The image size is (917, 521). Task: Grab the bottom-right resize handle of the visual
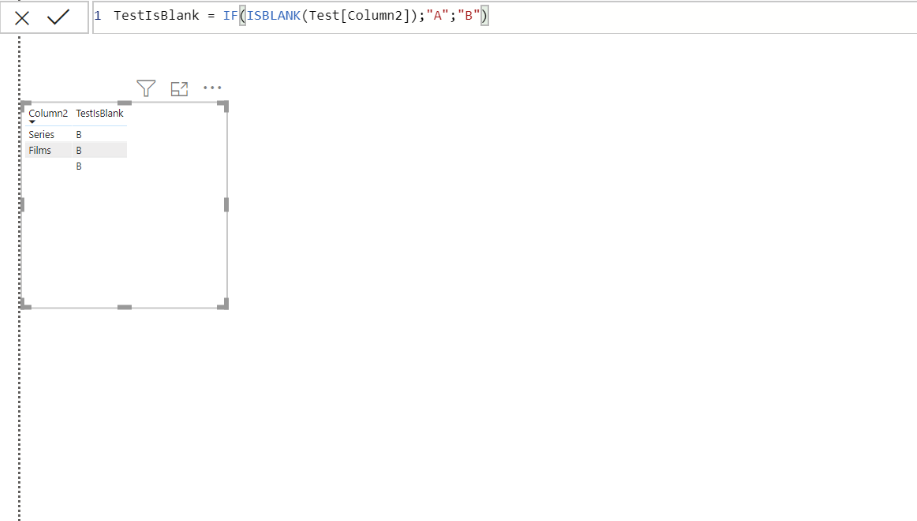pyautogui.click(x=223, y=304)
